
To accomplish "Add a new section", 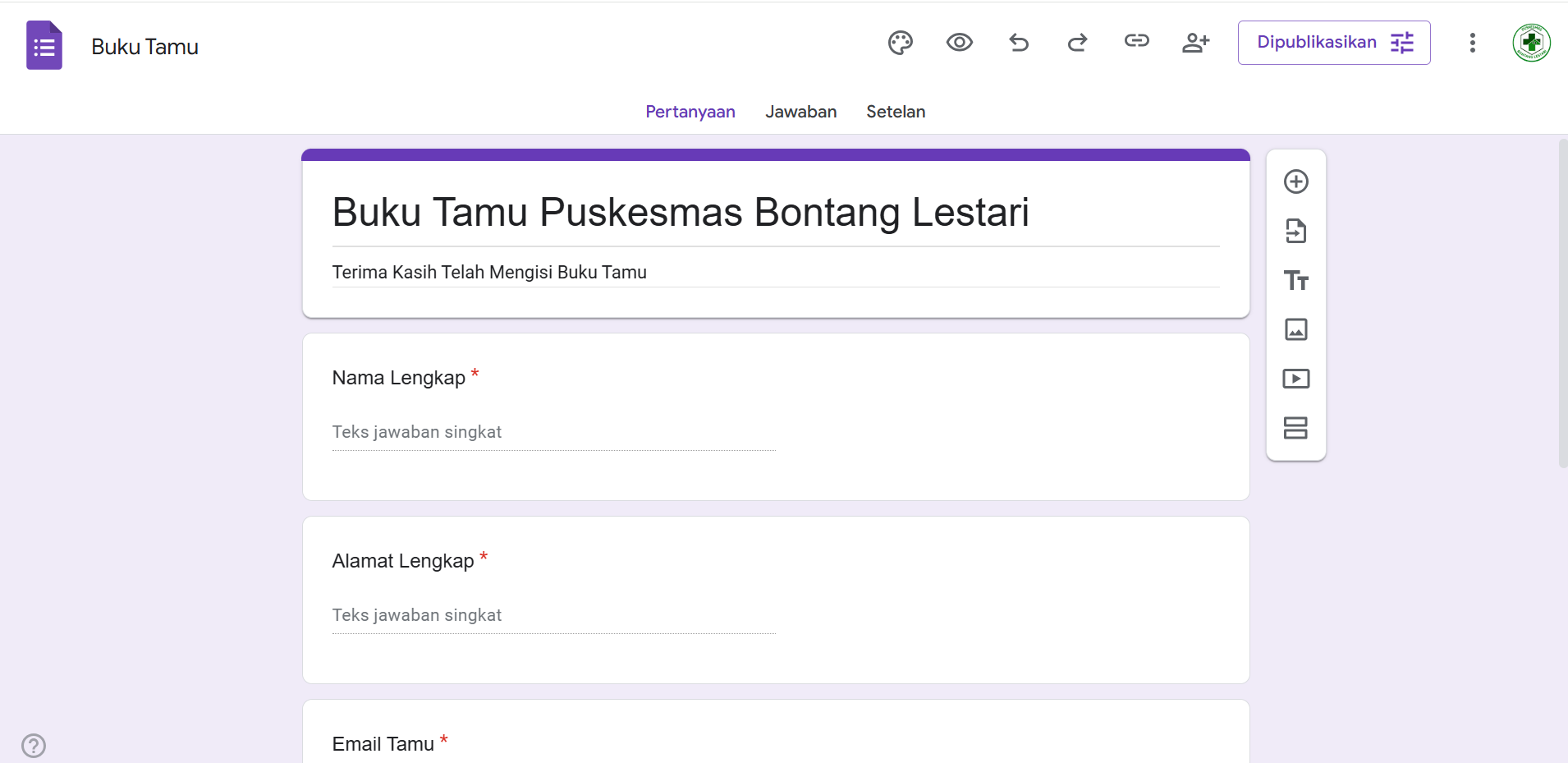I will [1296, 428].
